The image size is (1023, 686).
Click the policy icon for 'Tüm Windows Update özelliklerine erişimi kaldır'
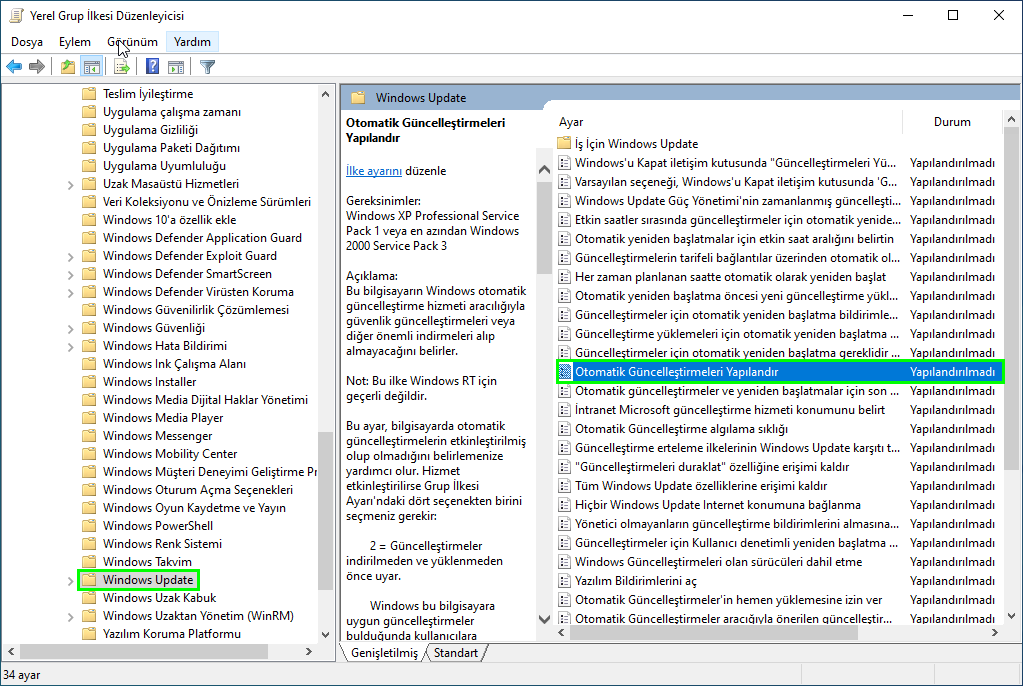565,486
